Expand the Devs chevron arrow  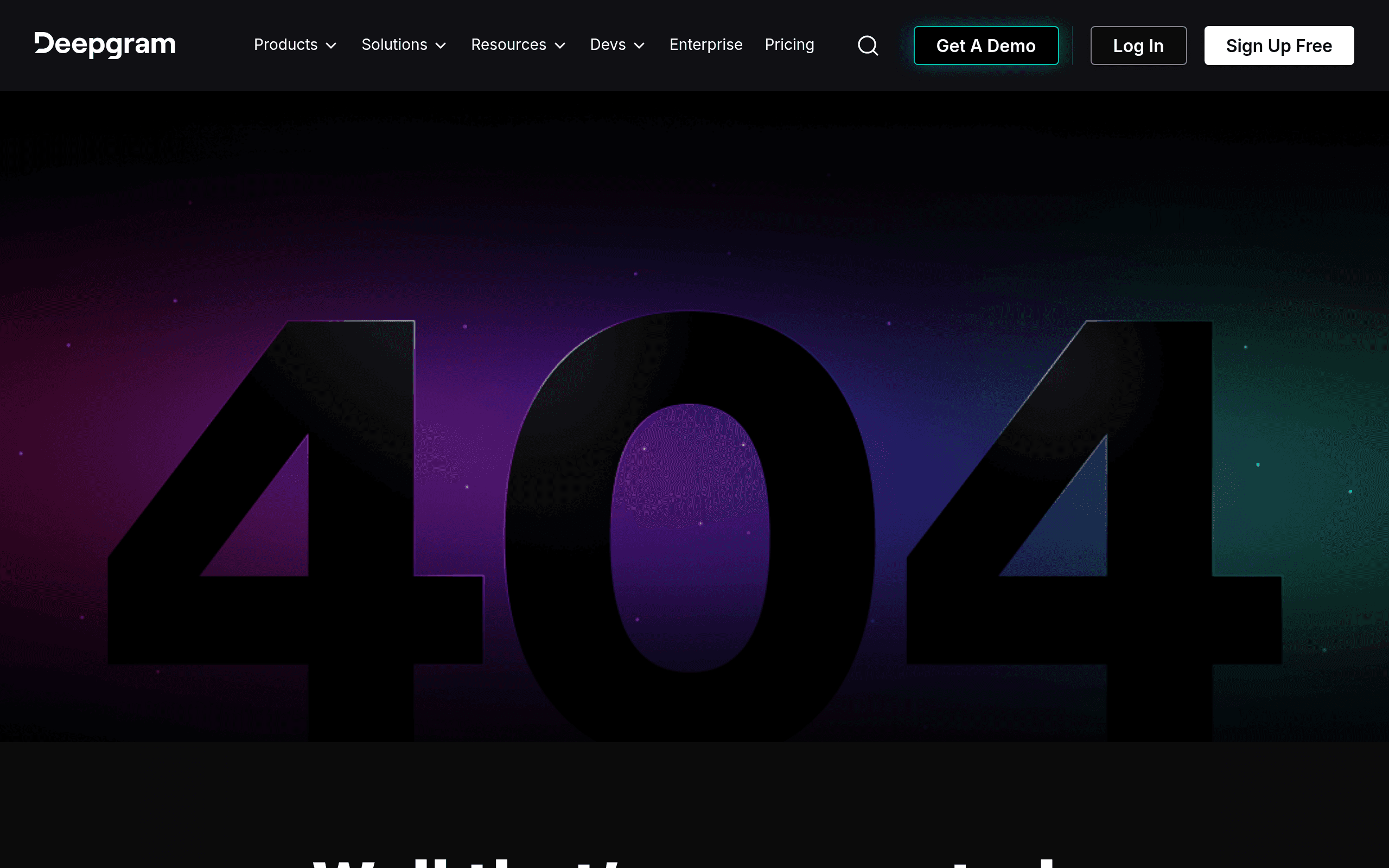[639, 46]
